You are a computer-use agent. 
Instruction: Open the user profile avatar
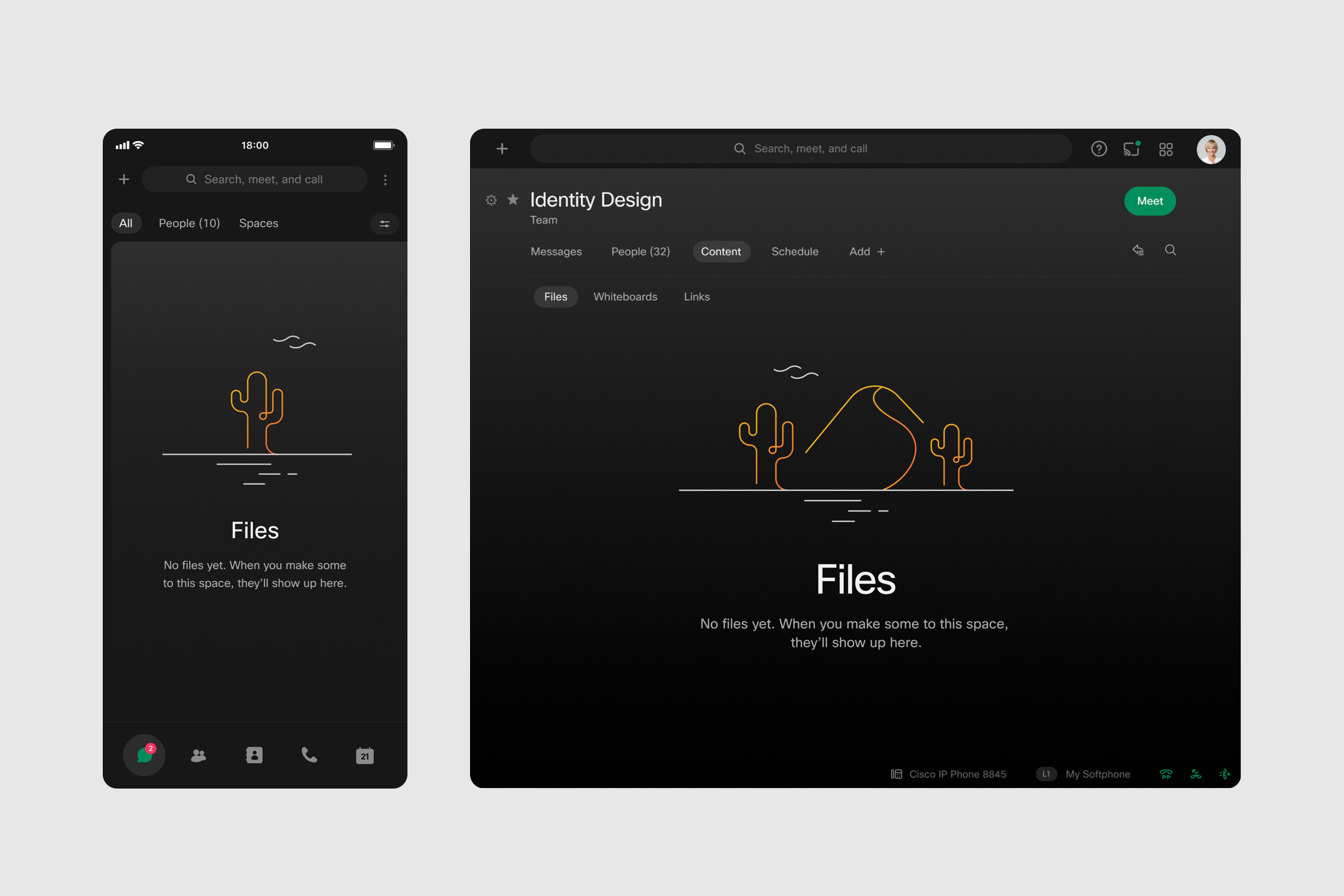point(1211,149)
